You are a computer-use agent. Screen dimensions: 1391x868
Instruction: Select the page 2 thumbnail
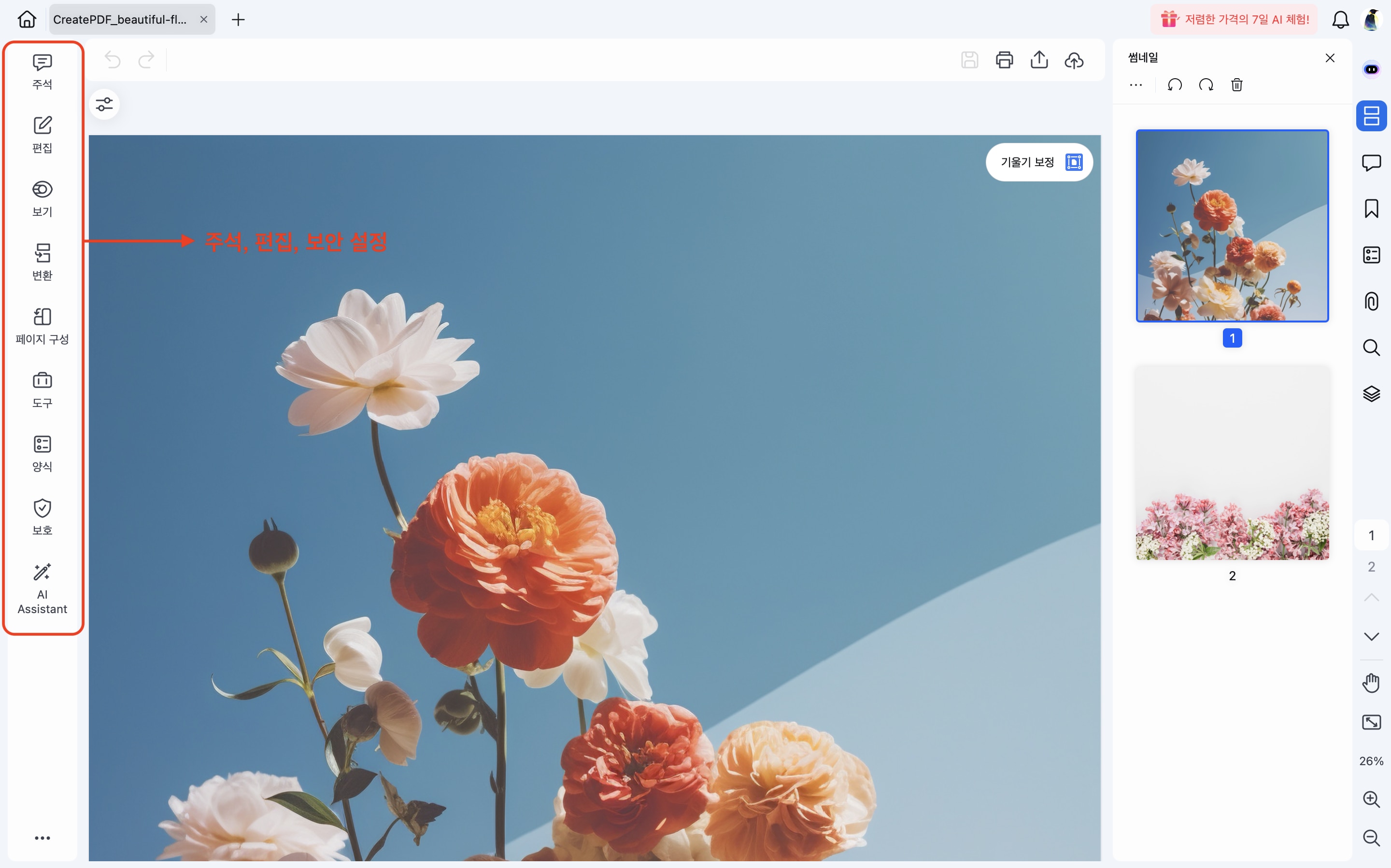click(x=1232, y=462)
